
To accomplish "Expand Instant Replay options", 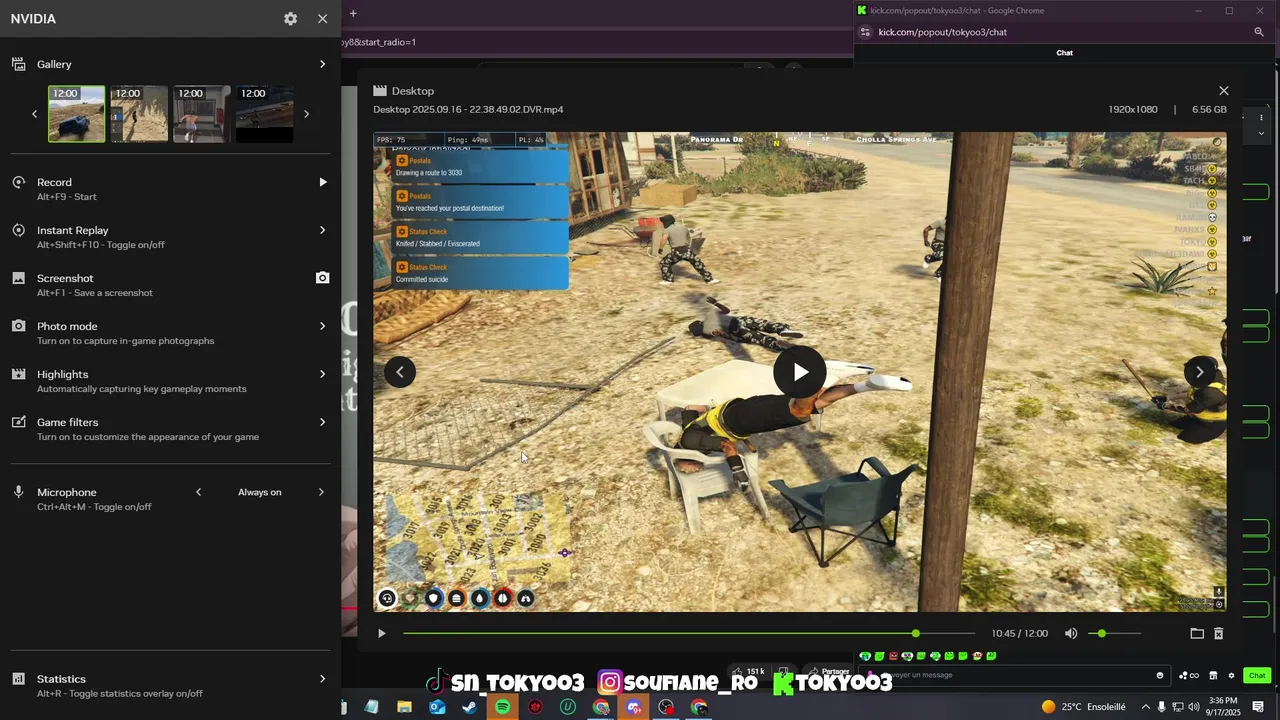I will (322, 230).
